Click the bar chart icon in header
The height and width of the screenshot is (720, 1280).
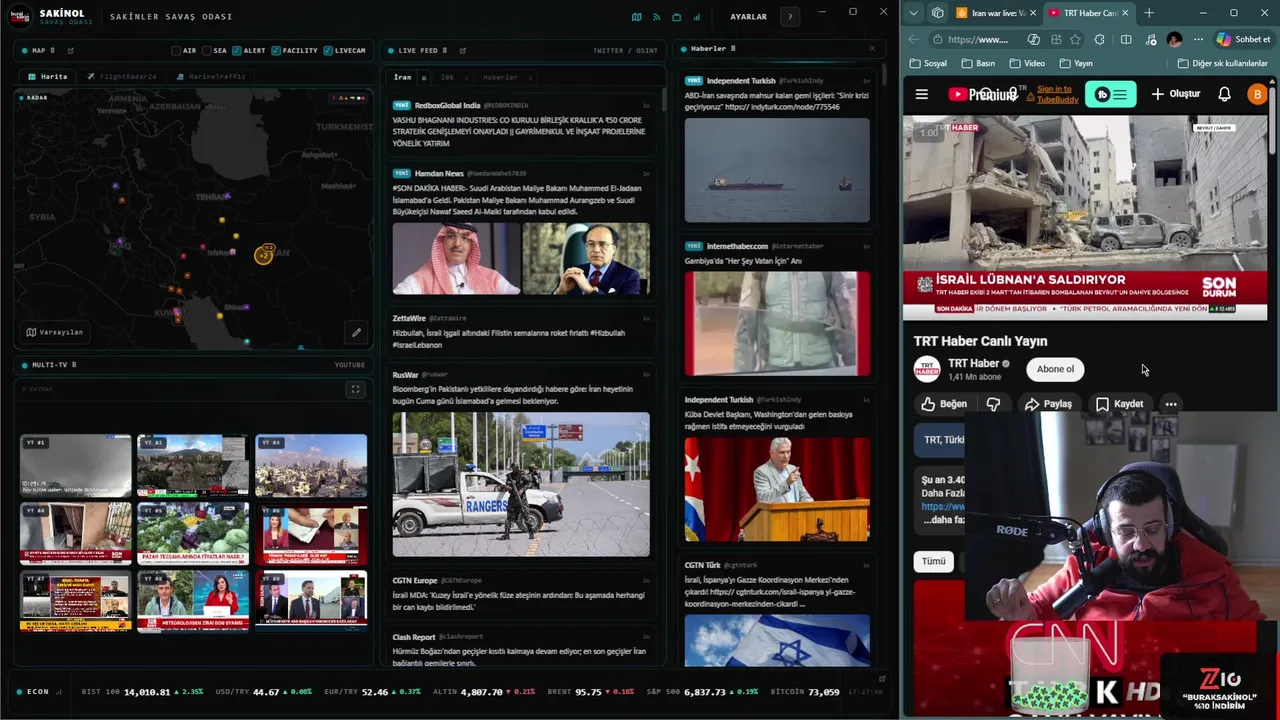pyautogui.click(x=696, y=17)
